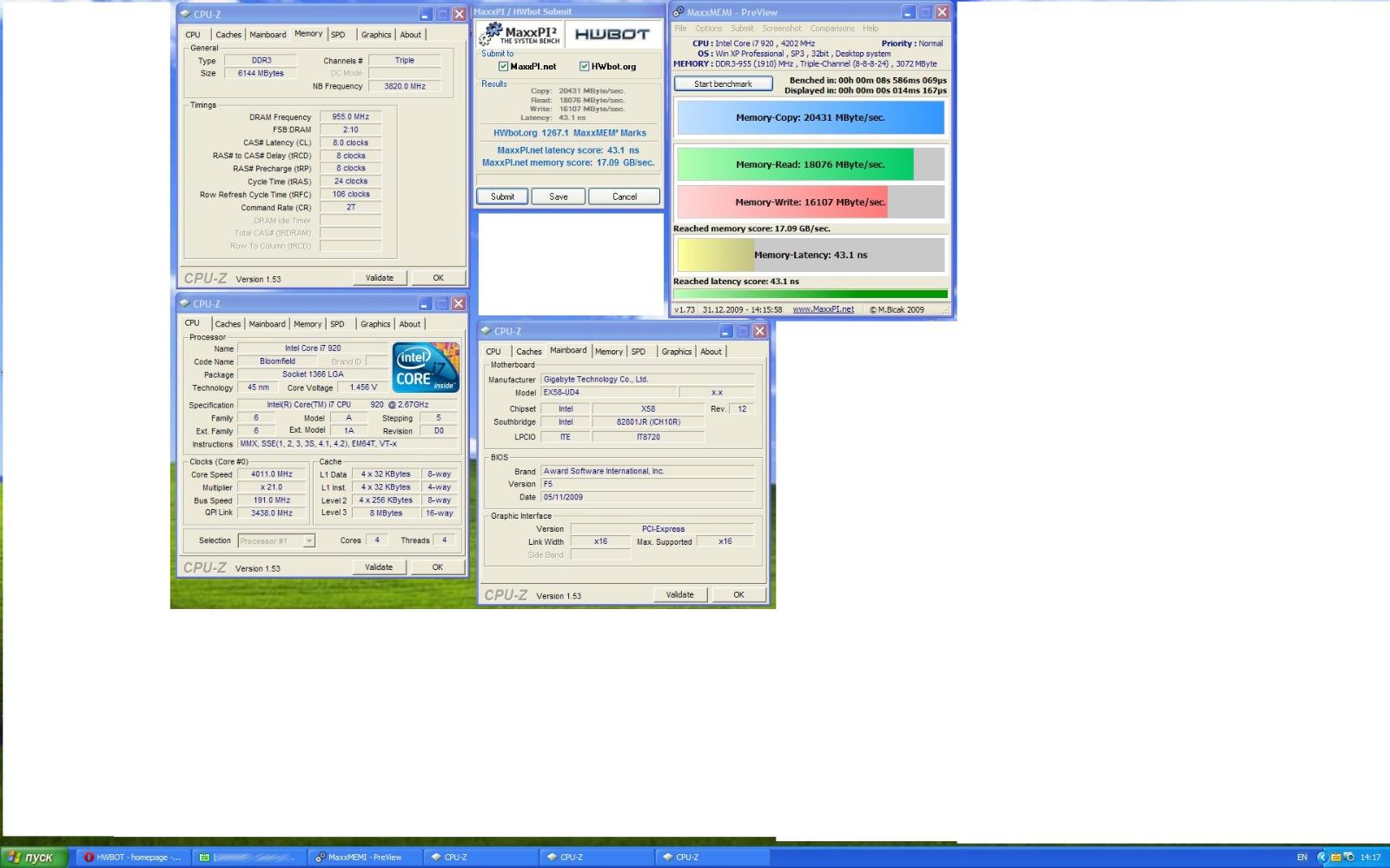The height and width of the screenshot is (868, 1390).
Task: Click Save button in HWbot Submit dialog
Action: tap(559, 196)
